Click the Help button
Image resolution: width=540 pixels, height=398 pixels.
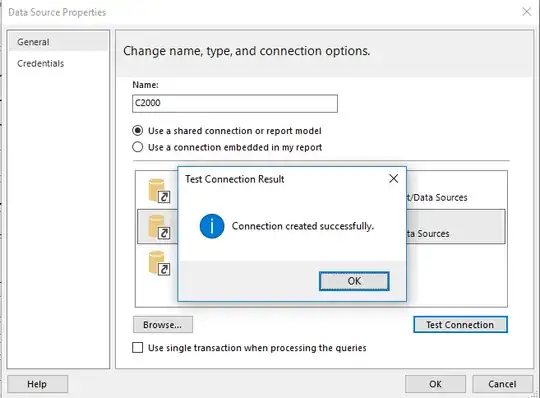click(38, 384)
